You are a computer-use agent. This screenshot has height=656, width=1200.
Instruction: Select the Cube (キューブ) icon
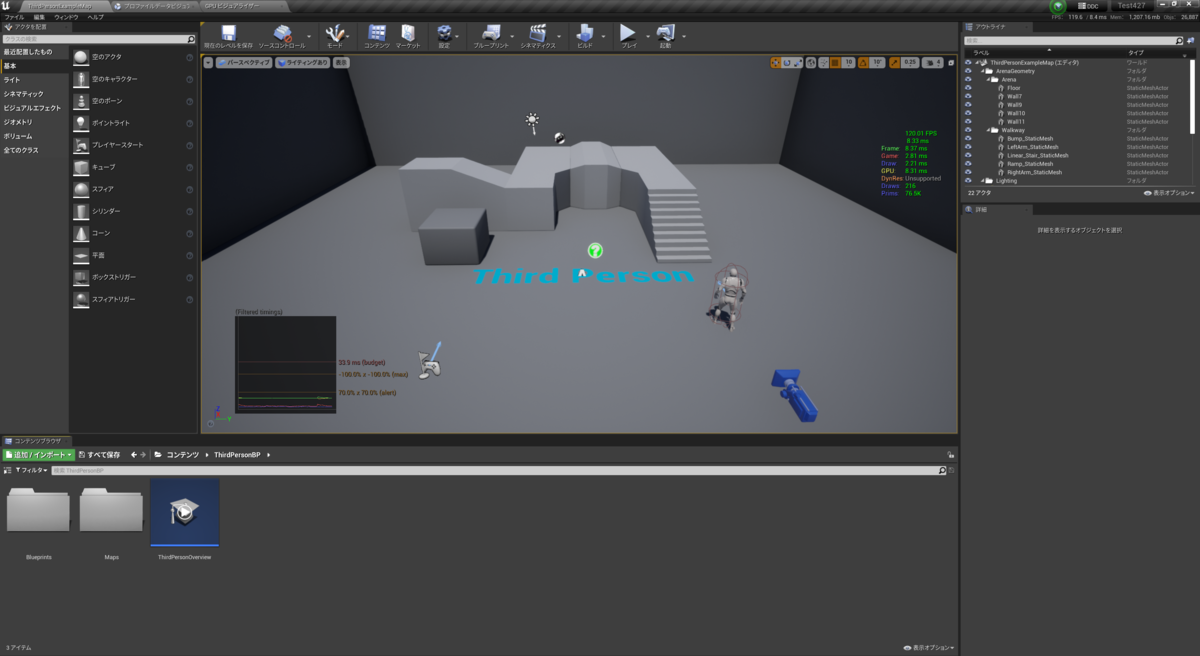(x=81, y=167)
